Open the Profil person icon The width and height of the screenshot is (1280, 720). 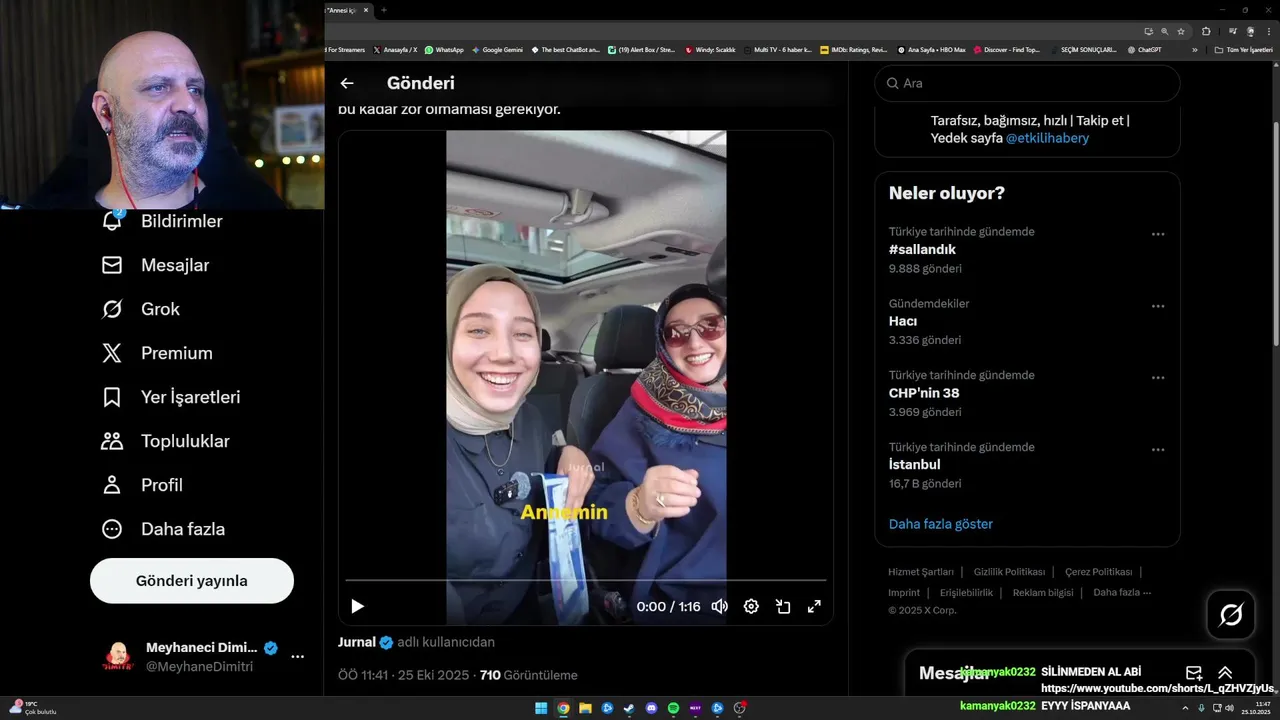point(112,485)
